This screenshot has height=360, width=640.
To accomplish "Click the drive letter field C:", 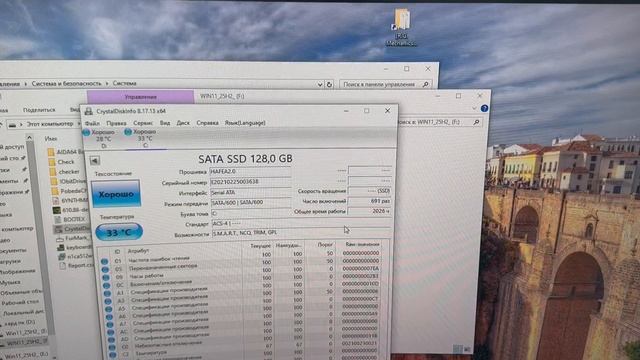I will click(251, 213).
